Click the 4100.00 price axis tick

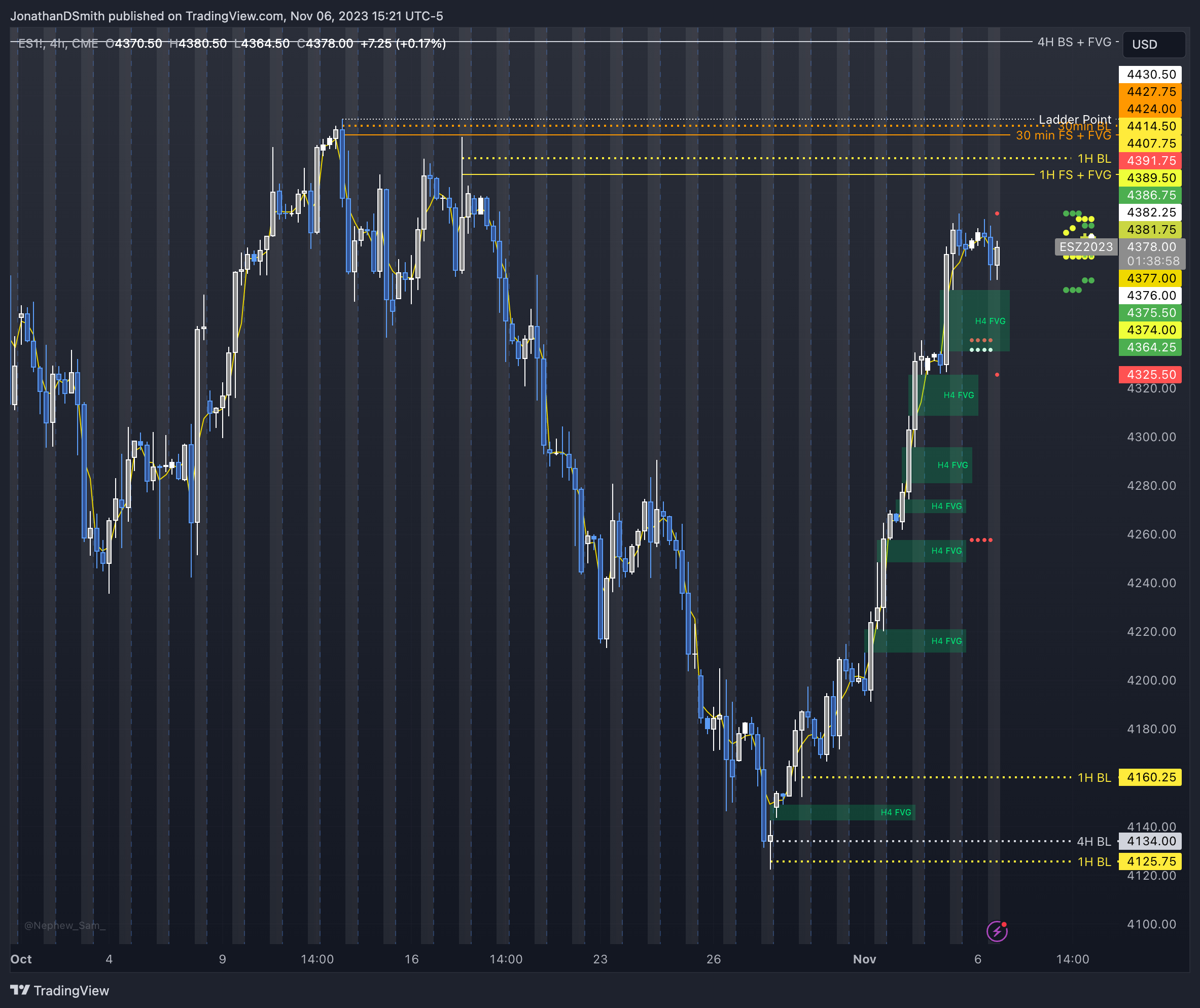tap(1151, 924)
